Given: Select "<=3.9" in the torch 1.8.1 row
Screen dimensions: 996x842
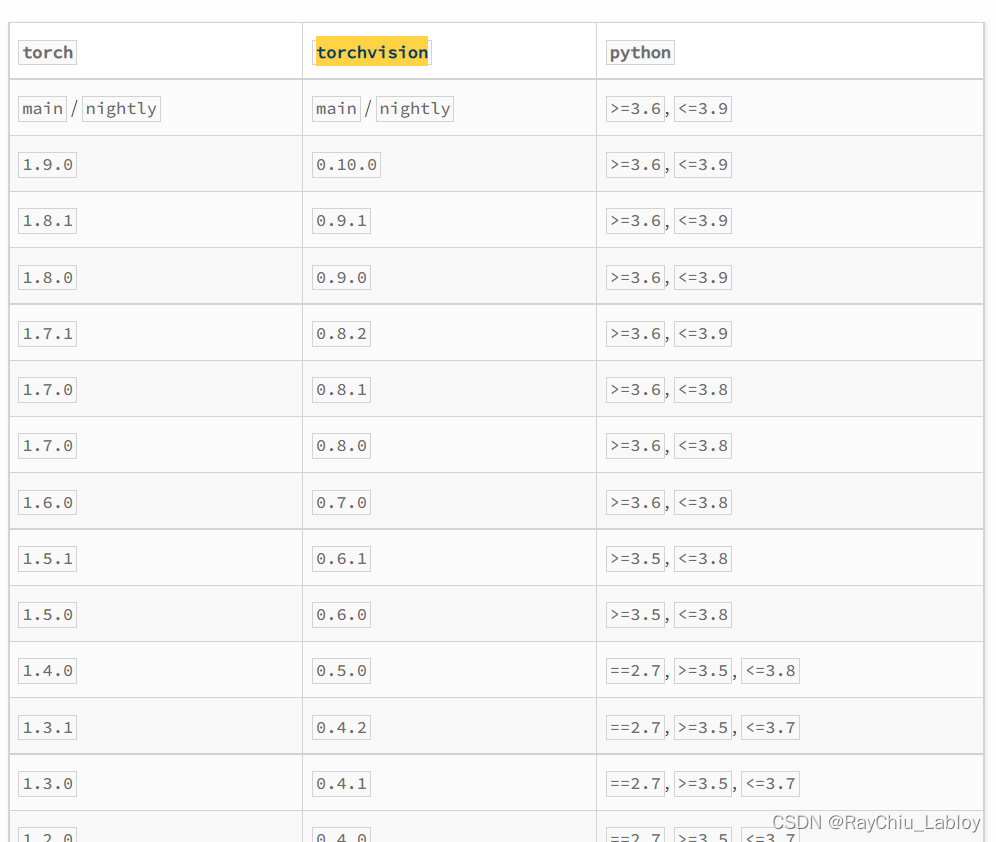Looking at the screenshot, I should pos(703,221).
